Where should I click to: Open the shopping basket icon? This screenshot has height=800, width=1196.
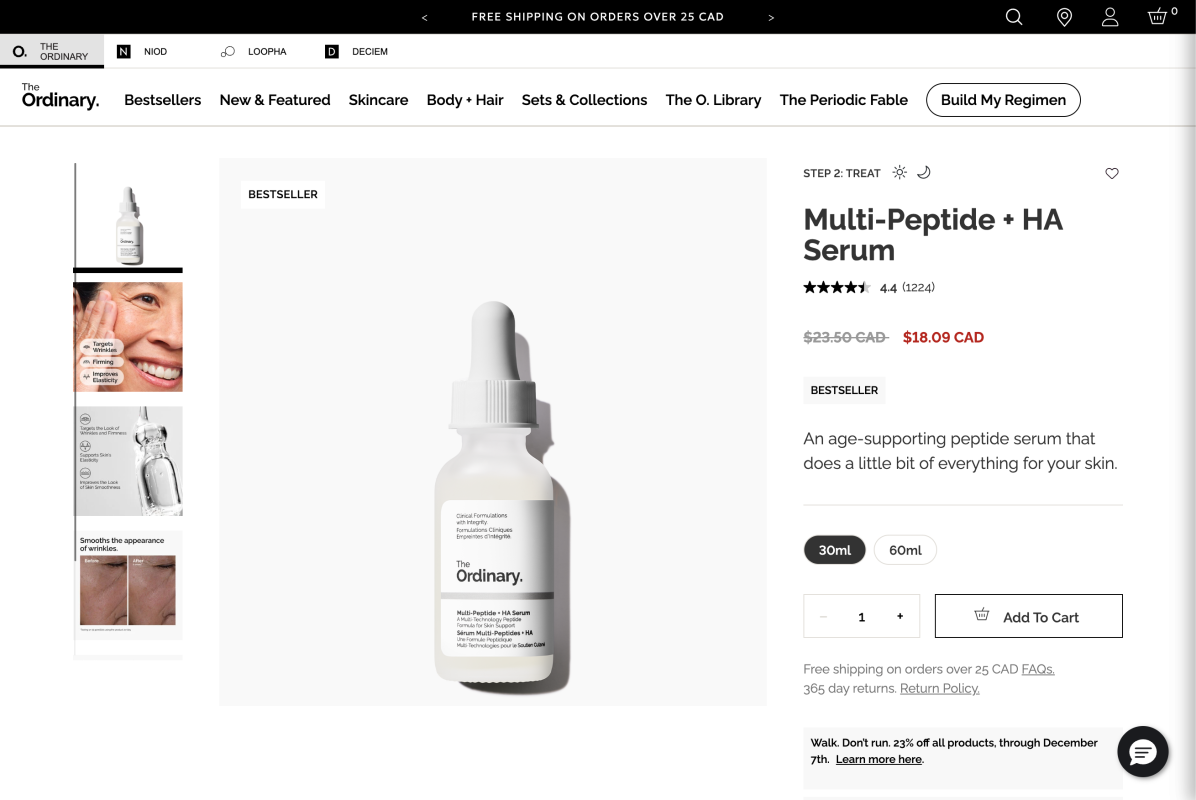click(1157, 17)
